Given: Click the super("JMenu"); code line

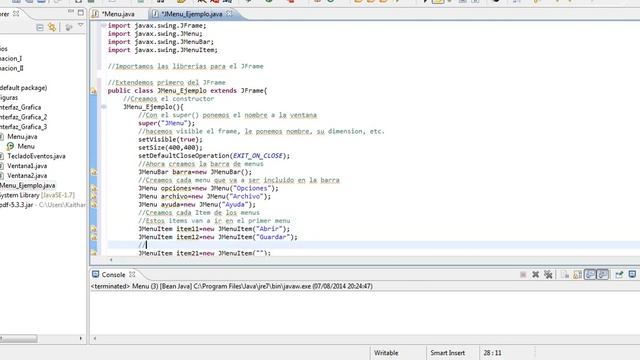Looking at the screenshot, I should [167, 123].
